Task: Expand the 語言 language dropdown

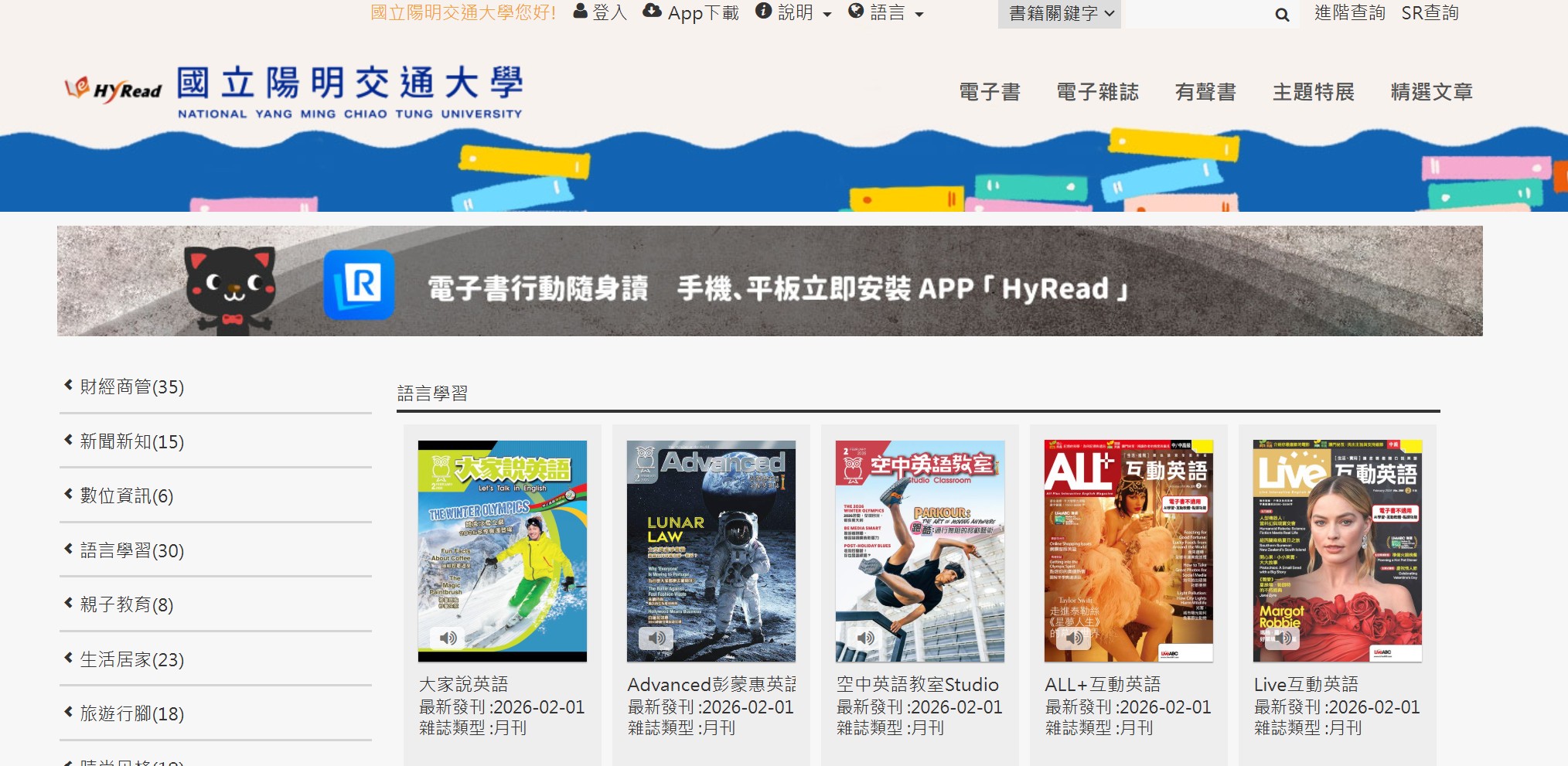Action: 886,12
